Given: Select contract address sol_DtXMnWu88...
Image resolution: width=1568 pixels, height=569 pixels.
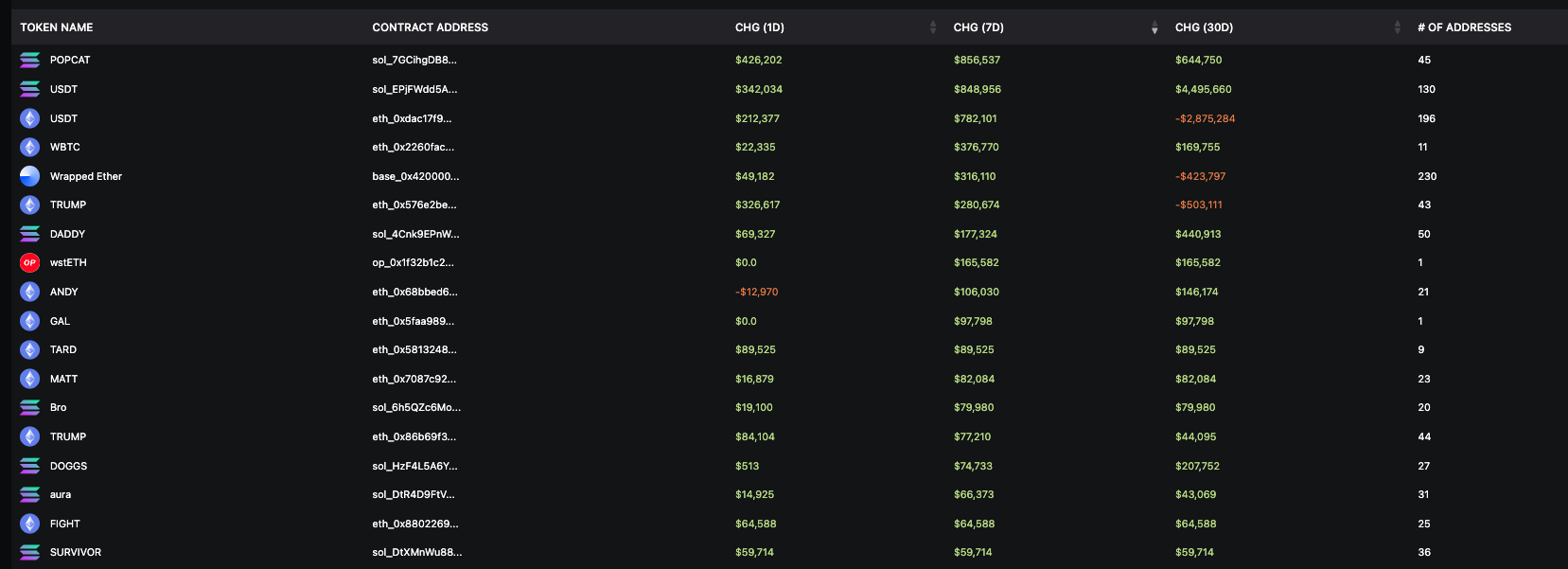Looking at the screenshot, I should pos(417,552).
